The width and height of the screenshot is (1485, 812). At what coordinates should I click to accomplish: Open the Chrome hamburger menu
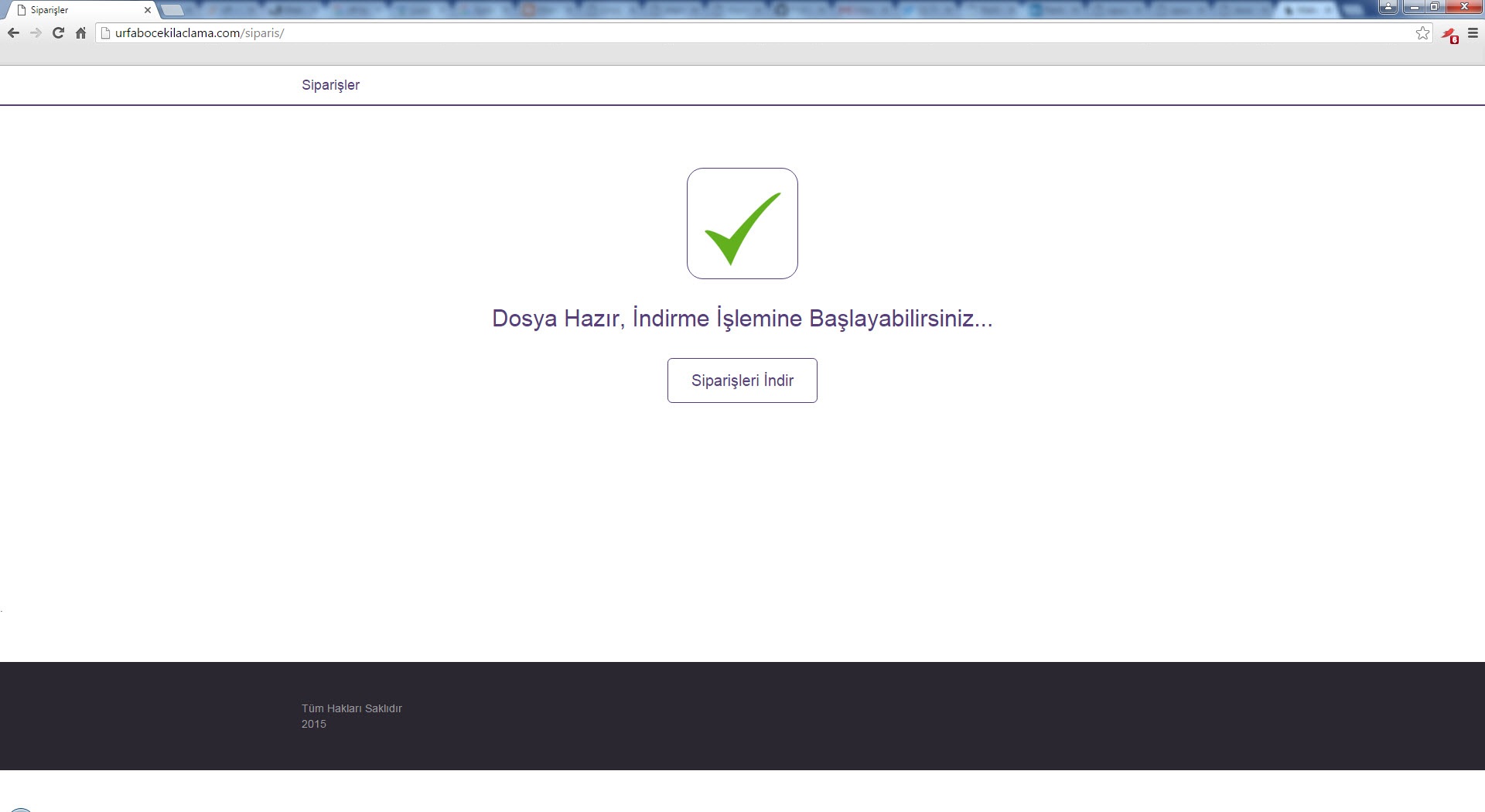pyautogui.click(x=1473, y=33)
